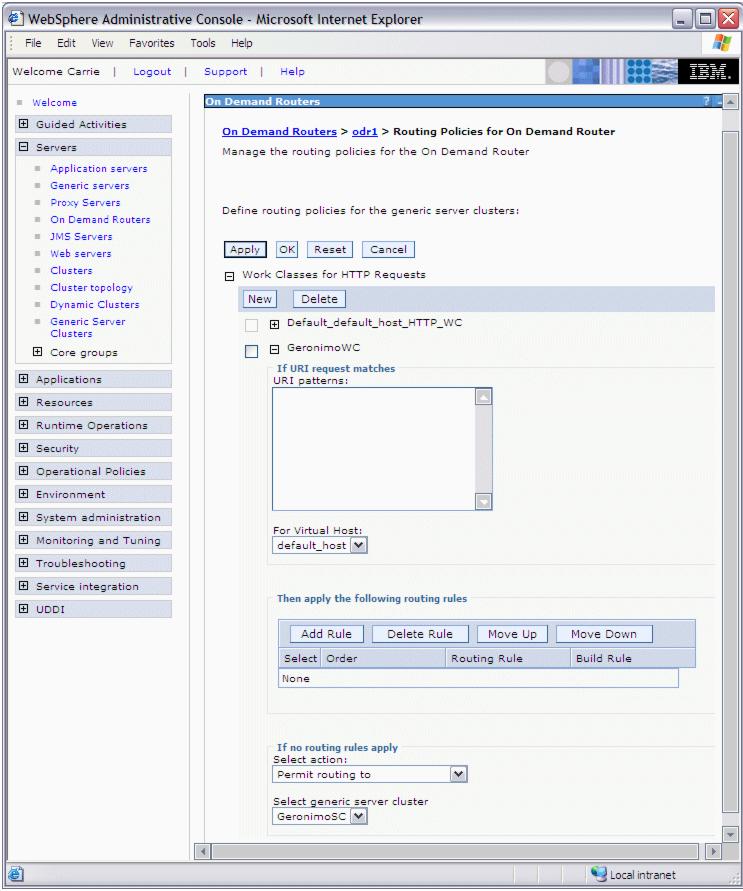Expand the Environment section

pyautogui.click(x=23, y=494)
